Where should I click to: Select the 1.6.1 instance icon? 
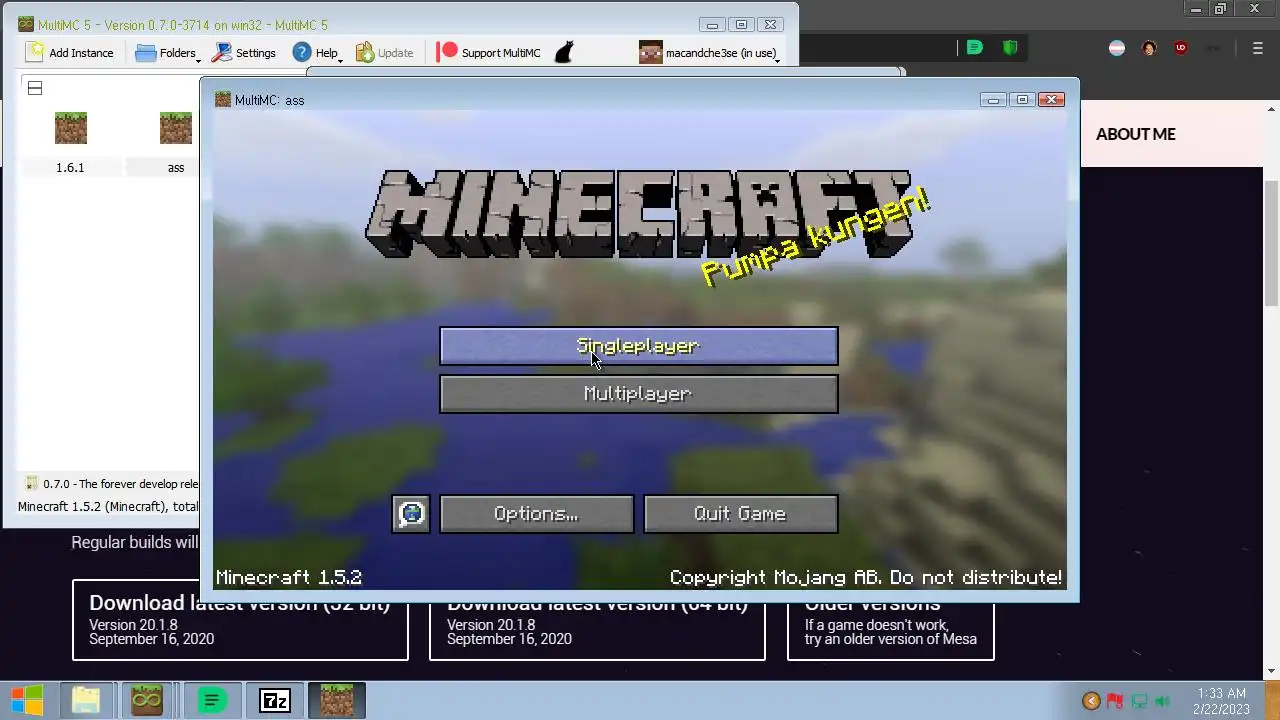(70, 128)
